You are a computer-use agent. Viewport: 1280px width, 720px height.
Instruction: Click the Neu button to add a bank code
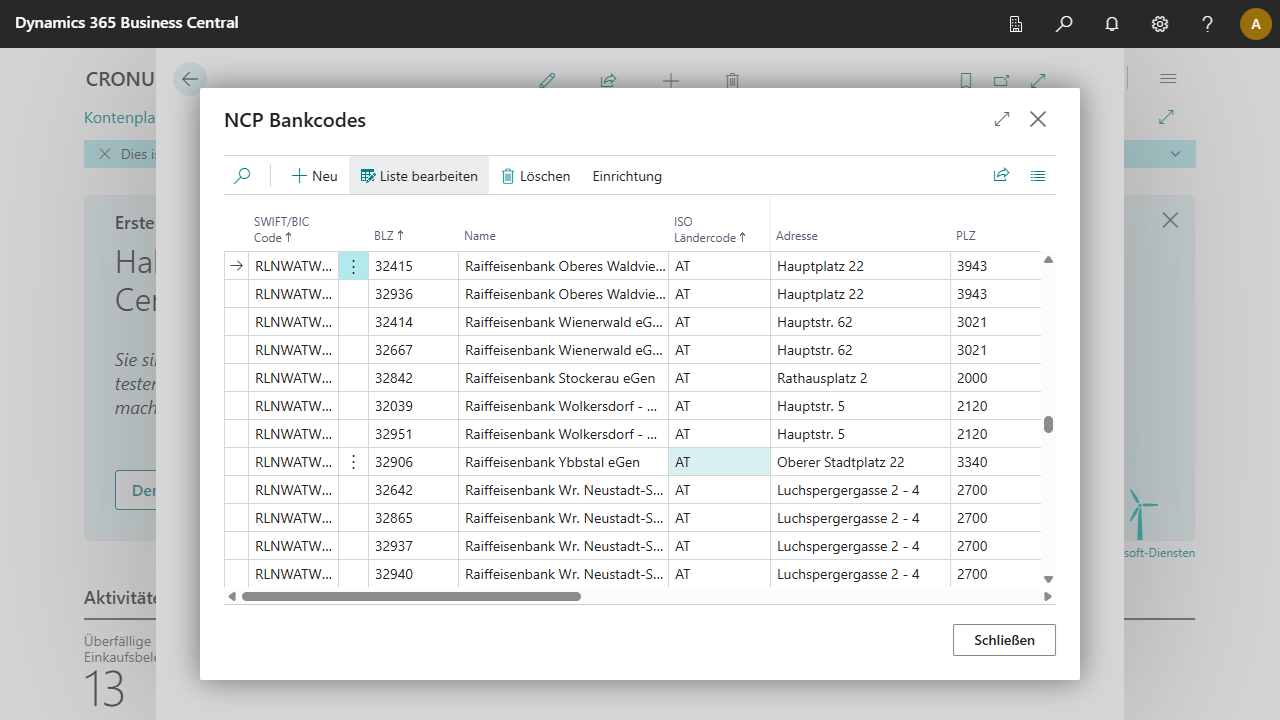coord(314,176)
